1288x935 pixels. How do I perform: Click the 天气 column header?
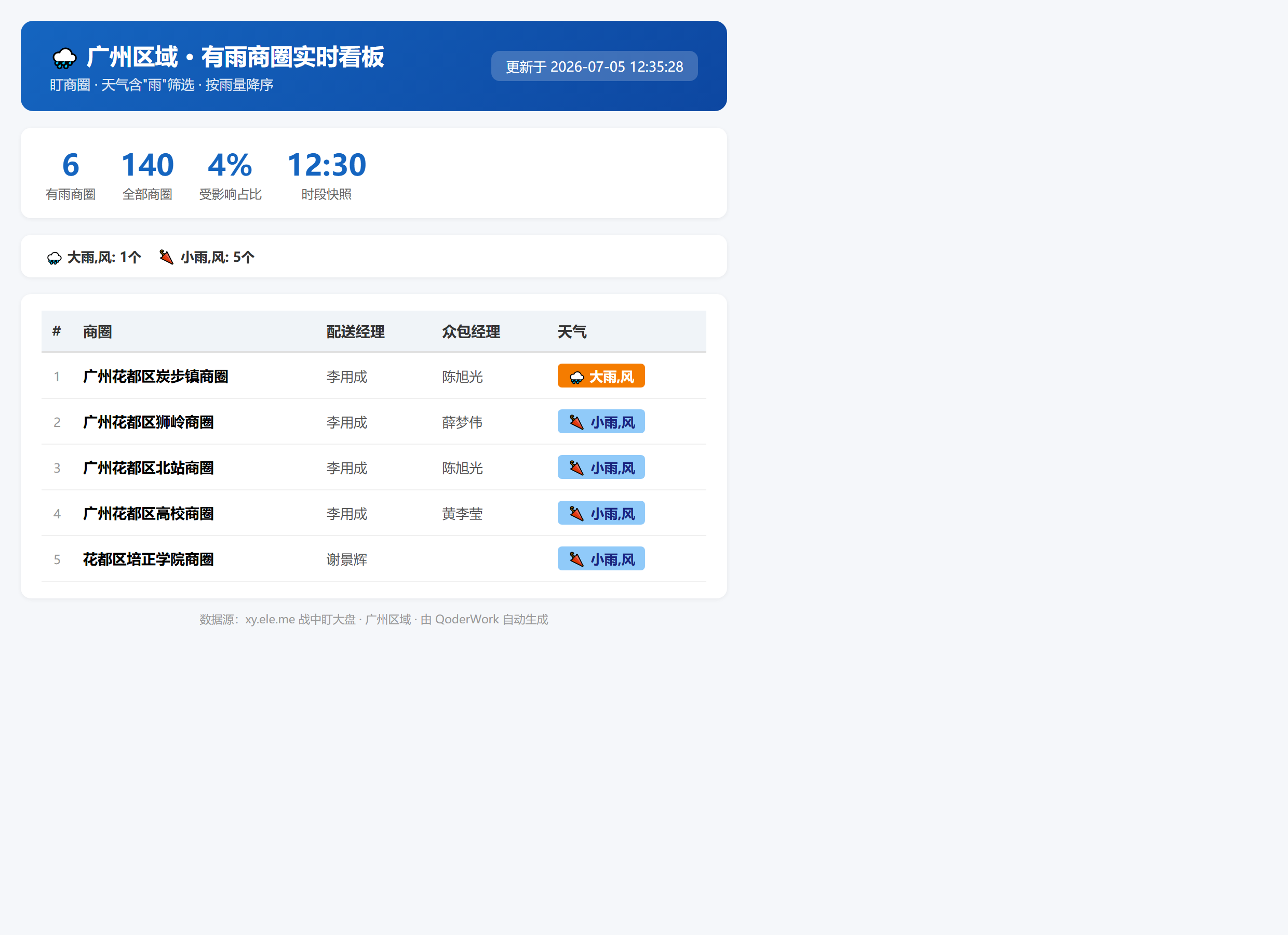(x=572, y=332)
